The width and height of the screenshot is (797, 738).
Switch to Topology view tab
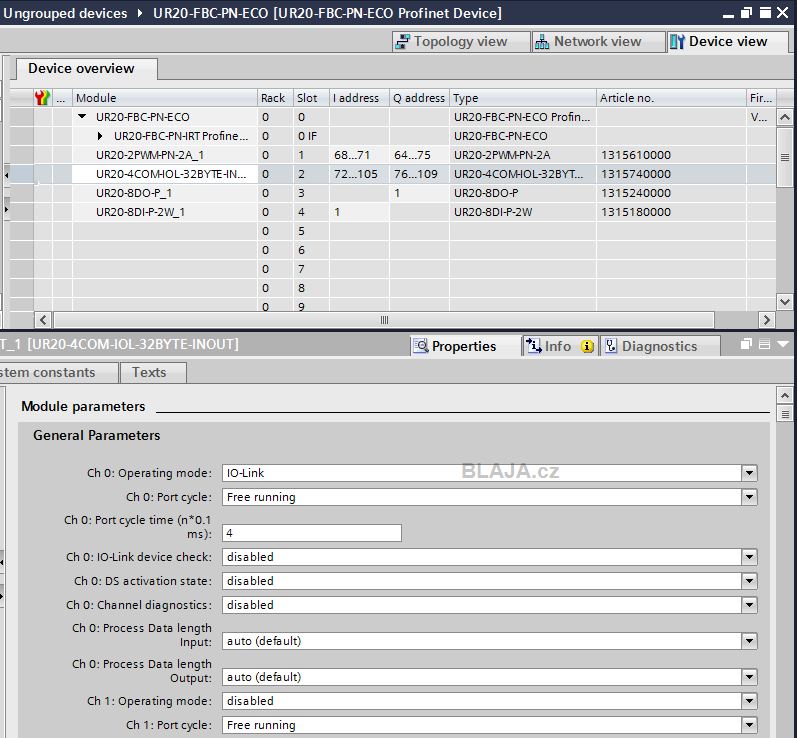coord(461,42)
